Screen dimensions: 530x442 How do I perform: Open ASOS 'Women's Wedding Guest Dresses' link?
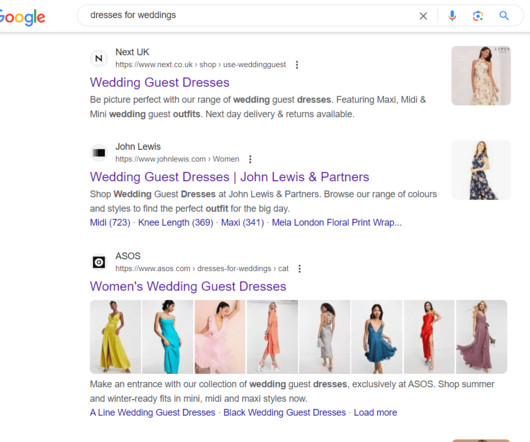(x=188, y=287)
